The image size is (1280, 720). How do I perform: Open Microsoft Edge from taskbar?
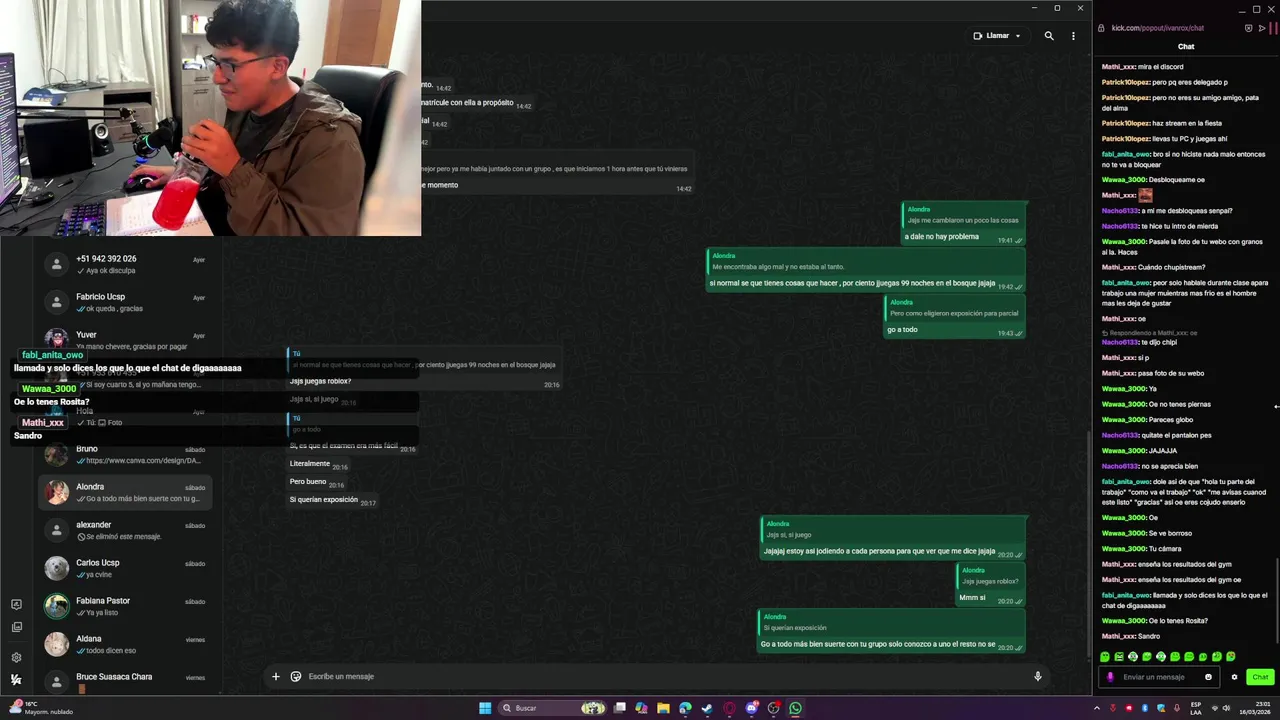tap(685, 708)
